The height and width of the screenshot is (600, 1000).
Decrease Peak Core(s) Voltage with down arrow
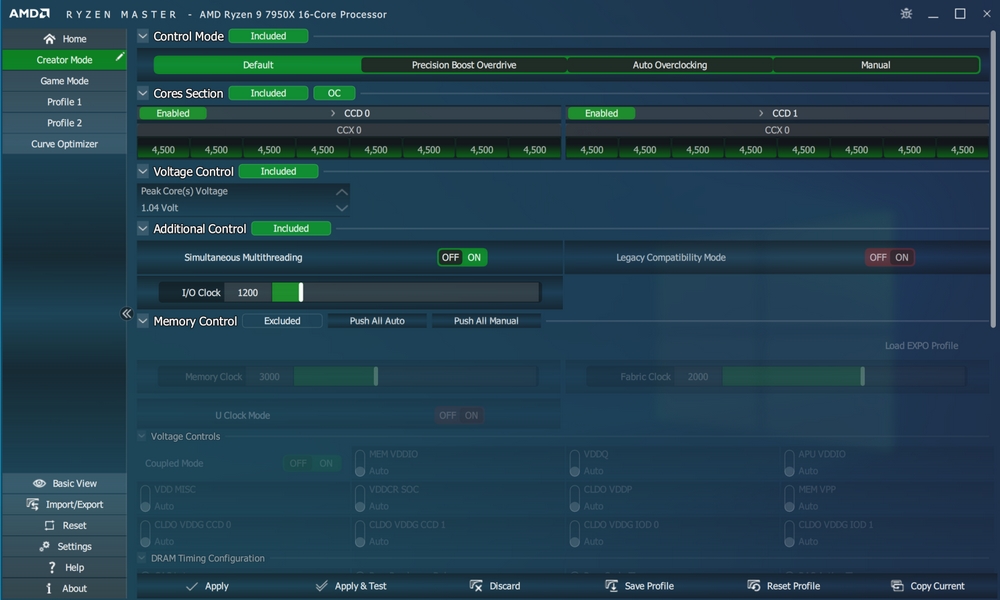coord(342,208)
